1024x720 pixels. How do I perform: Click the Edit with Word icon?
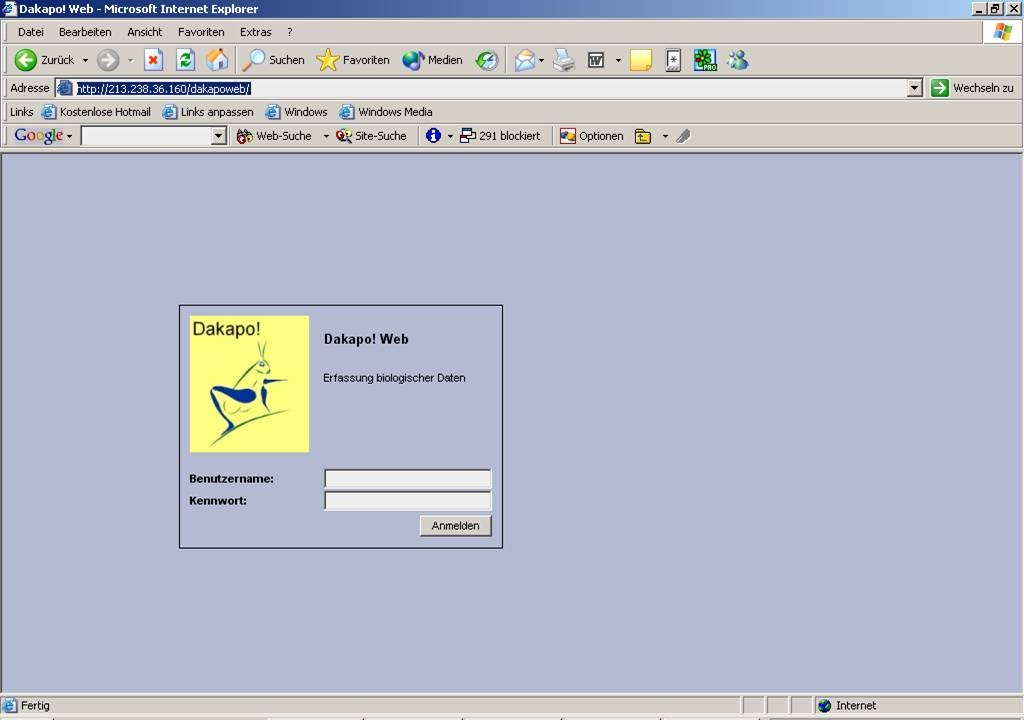click(596, 60)
